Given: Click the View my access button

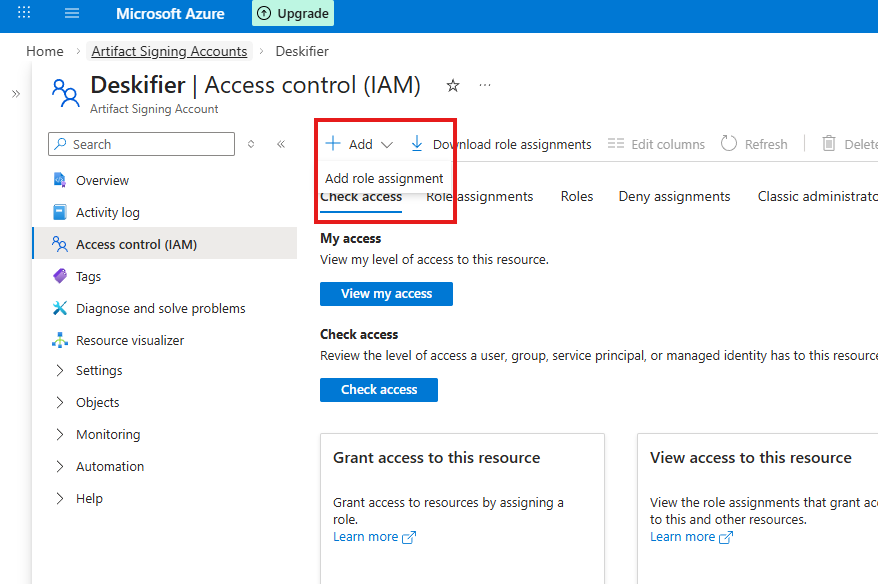Looking at the screenshot, I should [x=386, y=294].
